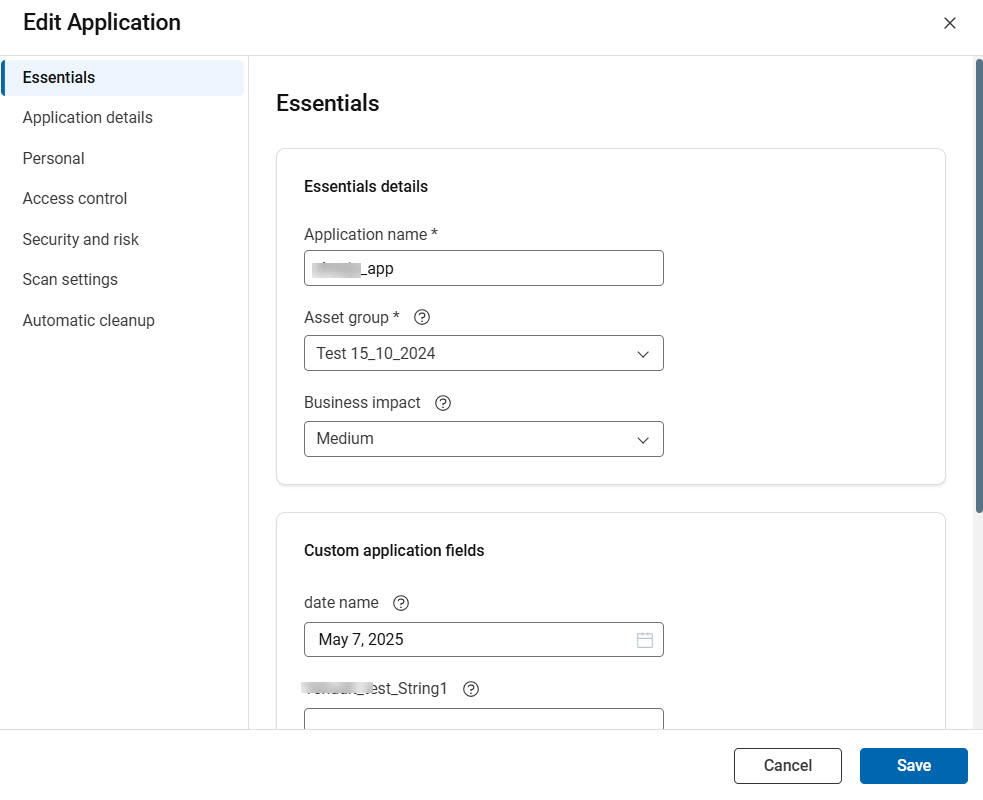Close the Edit Application dialog with X
The image size is (983, 800).
coord(949,23)
